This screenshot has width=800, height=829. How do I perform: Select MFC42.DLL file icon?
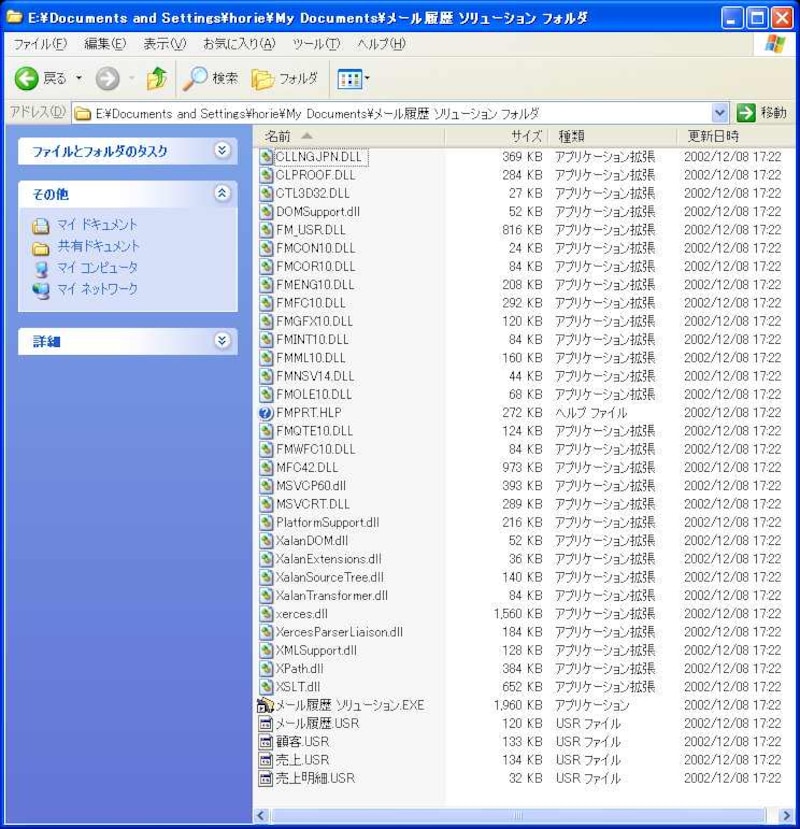pos(266,468)
